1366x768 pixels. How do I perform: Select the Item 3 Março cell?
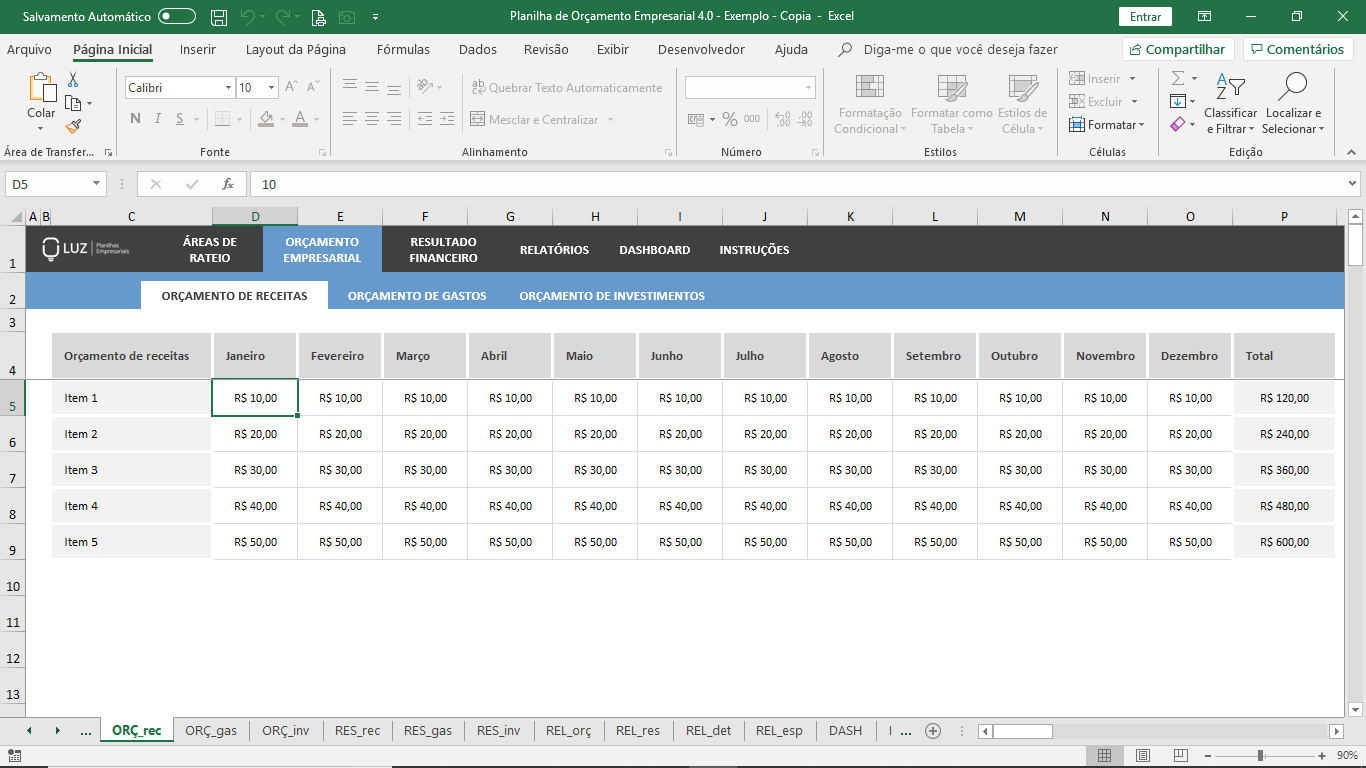(x=425, y=470)
